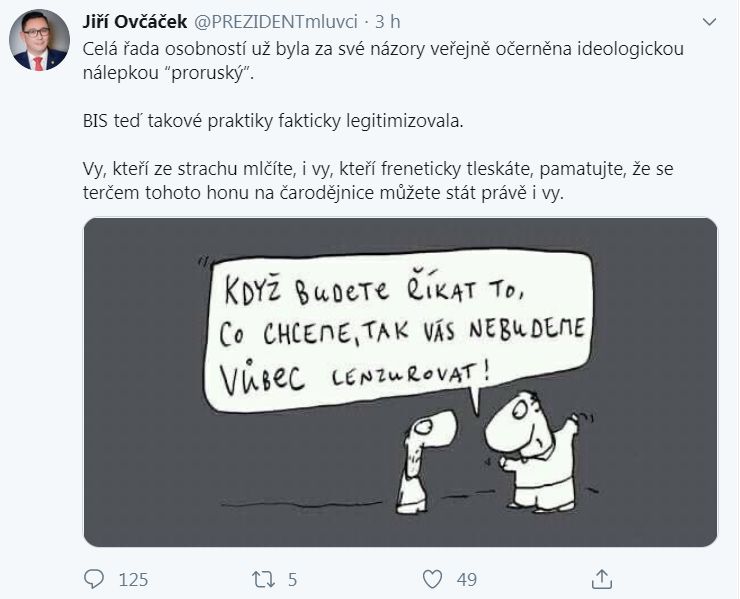Open the @PREZIDENTmluvci handle link

pyautogui.click(x=276, y=22)
